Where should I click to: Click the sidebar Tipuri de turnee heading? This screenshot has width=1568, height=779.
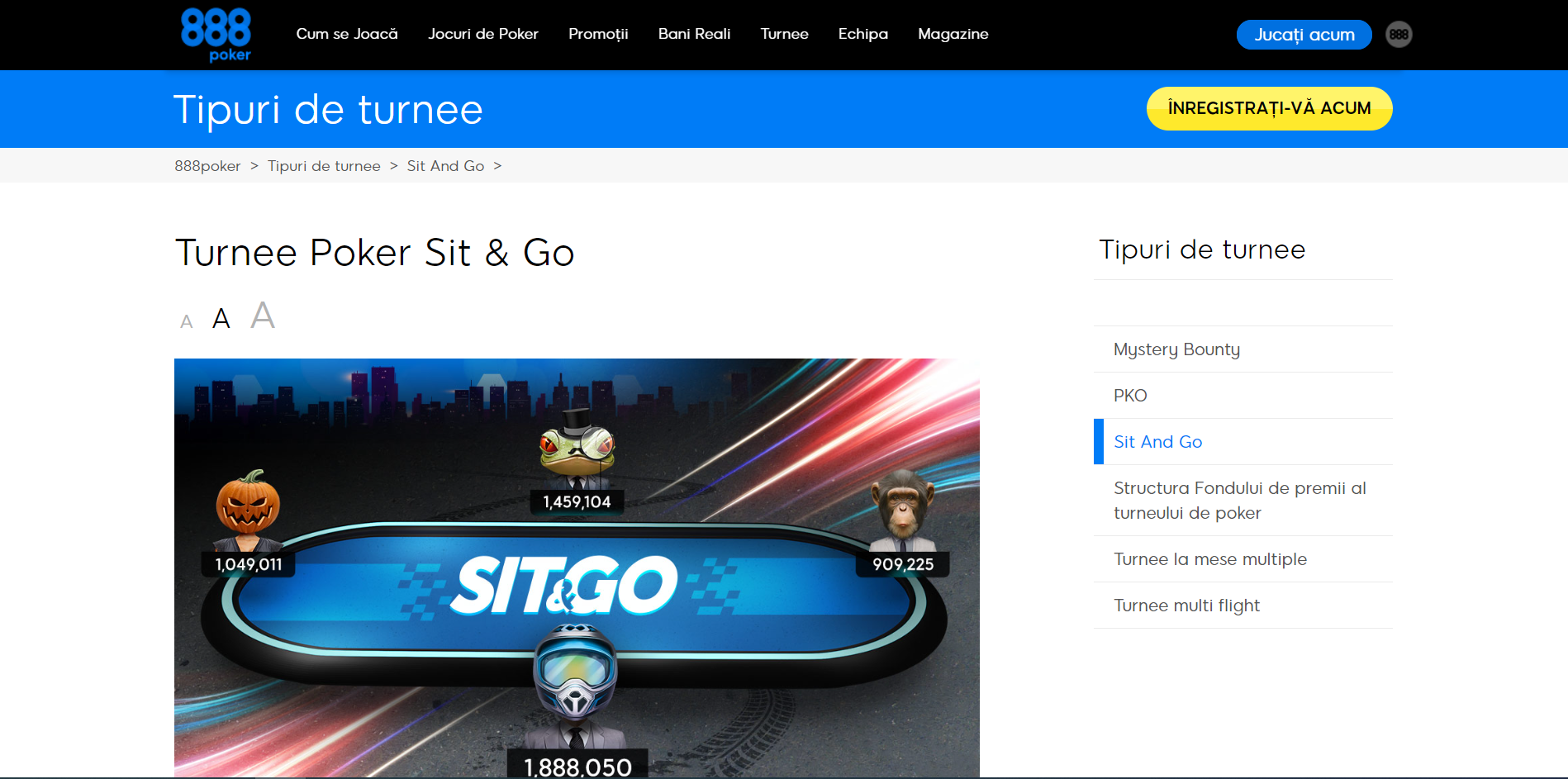tap(1202, 249)
